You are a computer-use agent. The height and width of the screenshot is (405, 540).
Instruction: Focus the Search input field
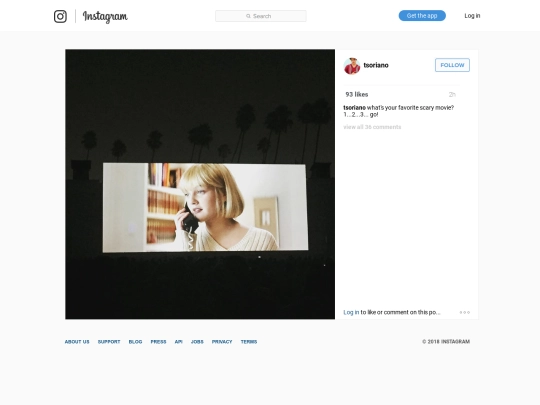click(x=261, y=16)
